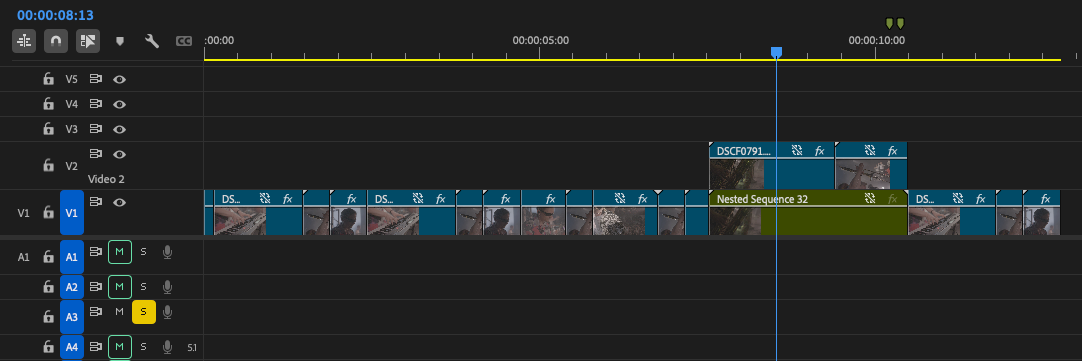
Task: Click the ruler at 00:00:10:00
Action: (876, 40)
